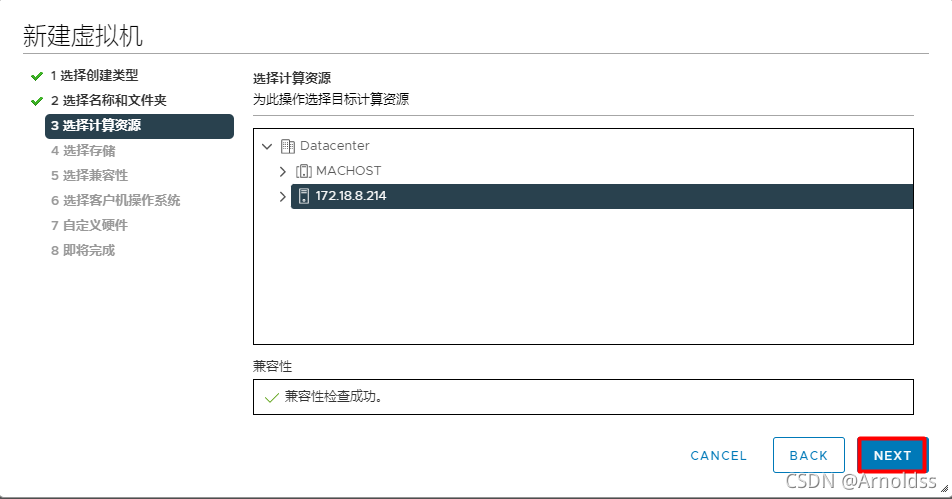Select the Datacenter tree item
The image size is (952, 499).
point(334,146)
